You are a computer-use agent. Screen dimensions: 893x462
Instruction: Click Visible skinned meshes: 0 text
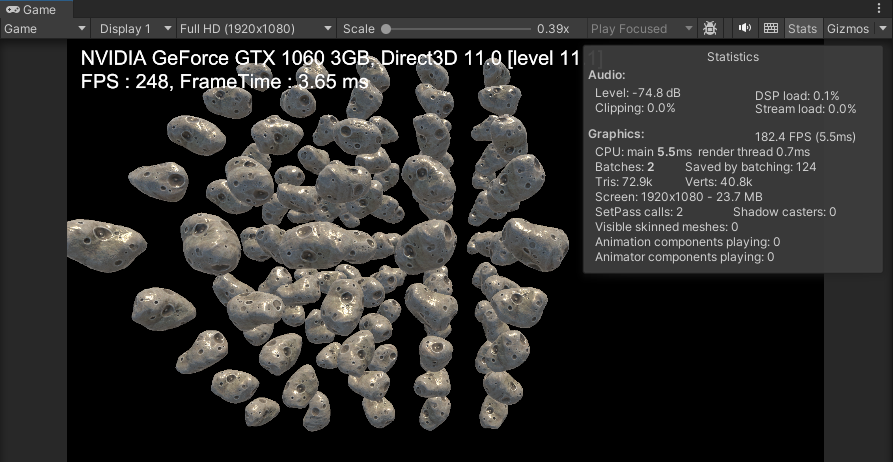[x=666, y=227]
